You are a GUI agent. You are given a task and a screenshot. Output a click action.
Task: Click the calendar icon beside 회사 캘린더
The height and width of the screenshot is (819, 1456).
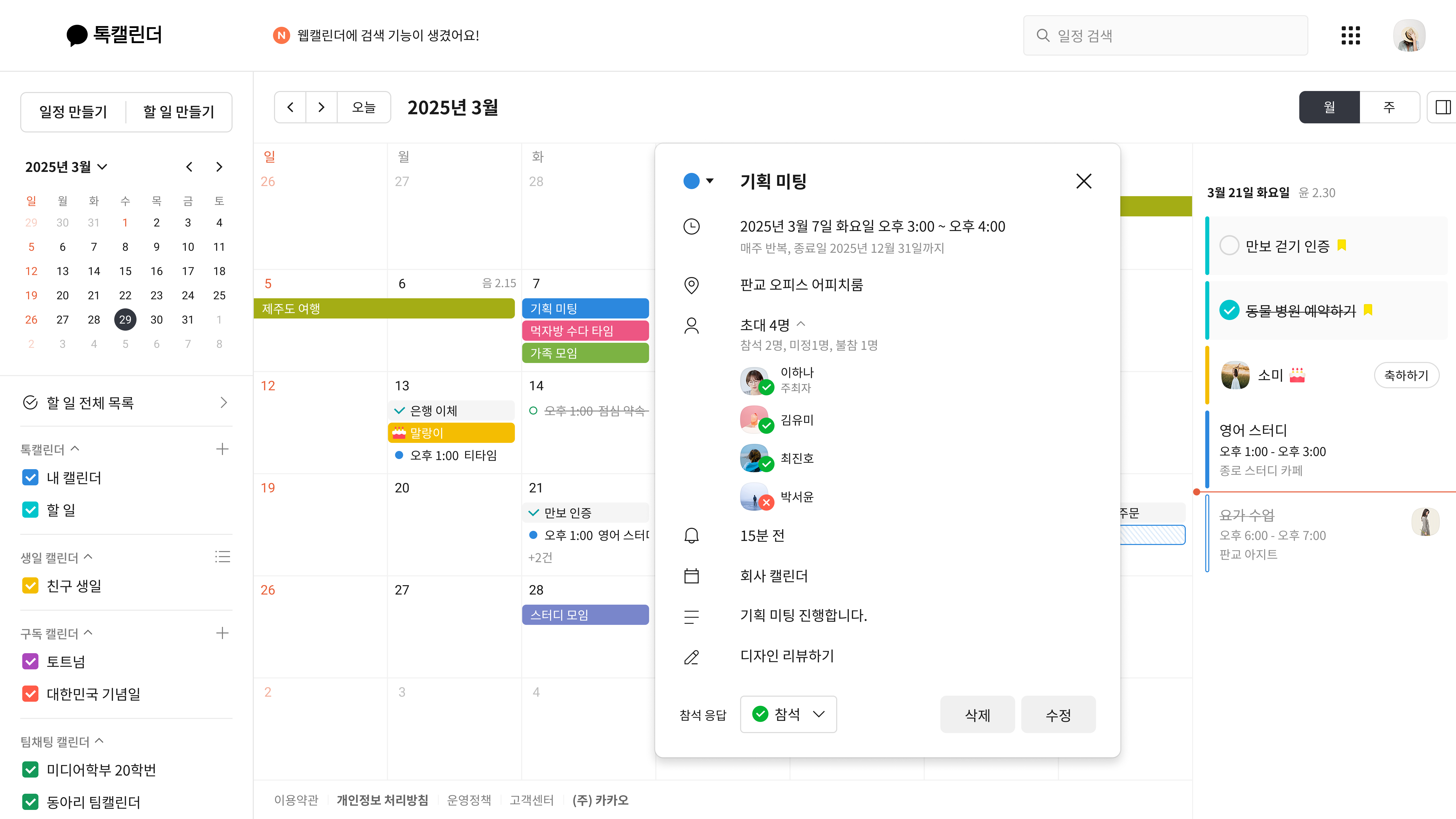[x=691, y=576]
